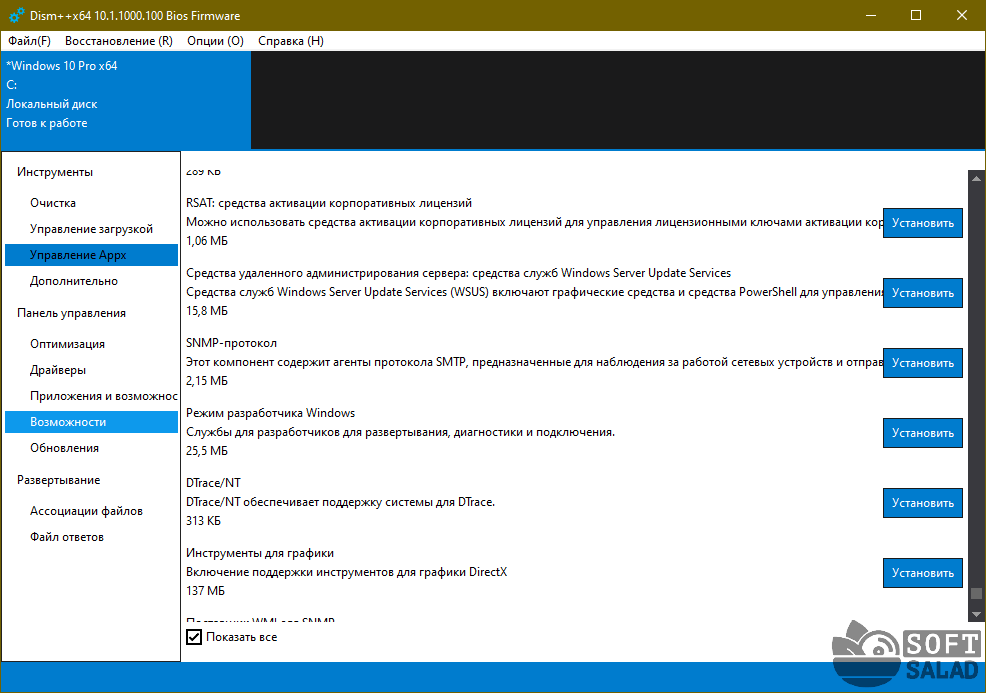Minimize the Dism++ window
Viewport: 986px width, 693px height.
pyautogui.click(x=871, y=15)
